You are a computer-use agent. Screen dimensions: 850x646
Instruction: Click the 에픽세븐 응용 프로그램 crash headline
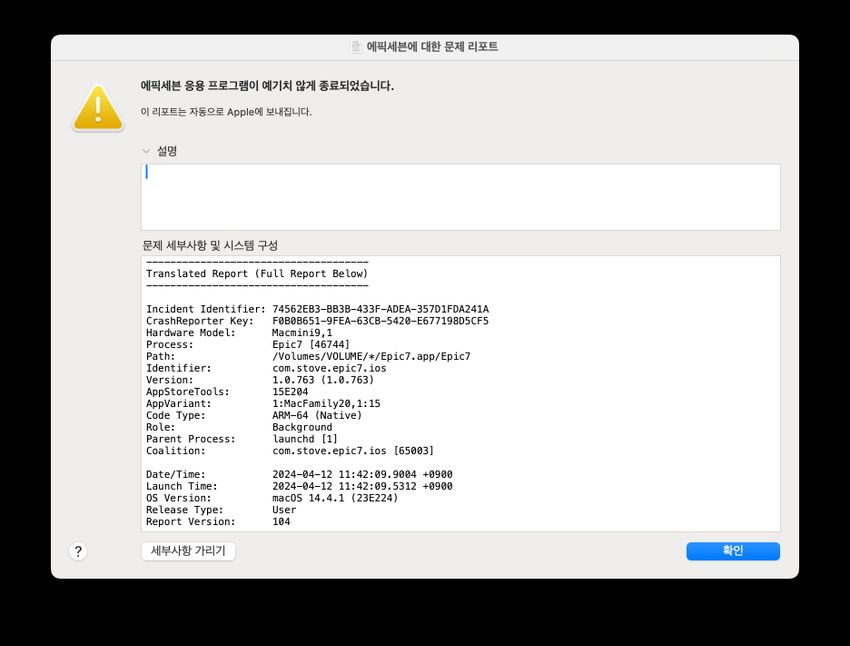click(267, 86)
